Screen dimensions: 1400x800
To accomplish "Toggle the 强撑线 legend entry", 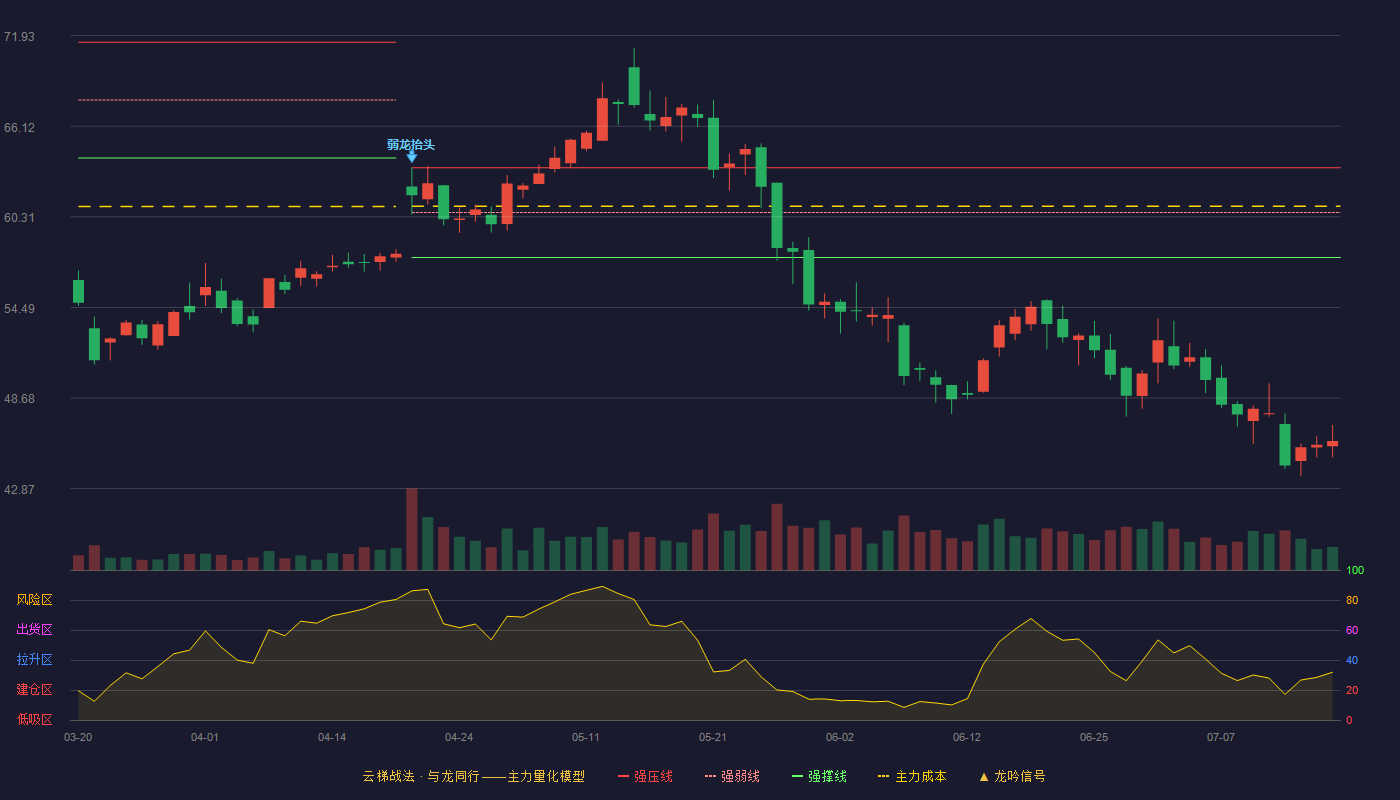I will (x=819, y=776).
